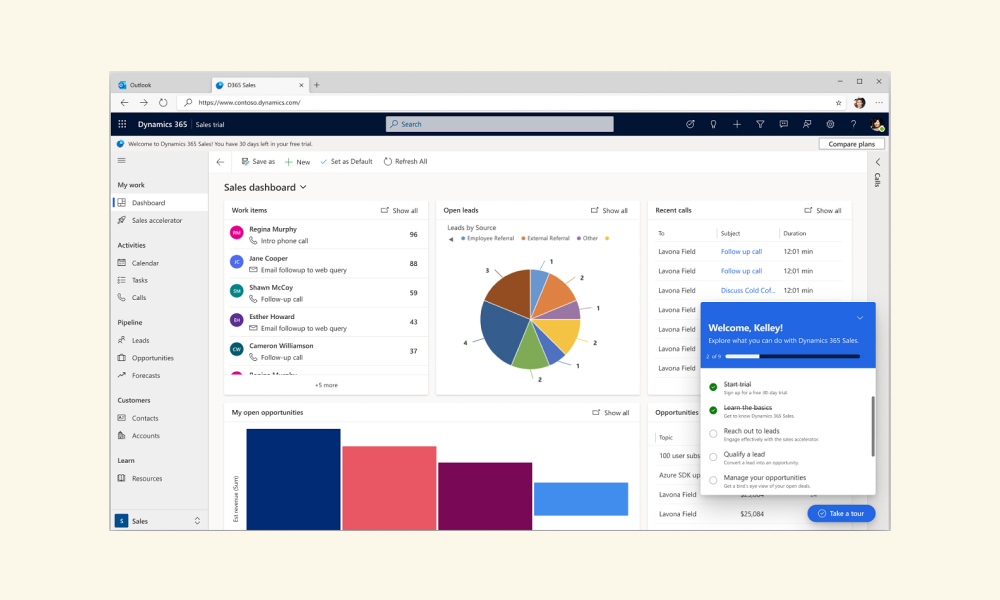Expand +5 more work items
This screenshot has height=600, width=1000.
pyautogui.click(x=326, y=385)
